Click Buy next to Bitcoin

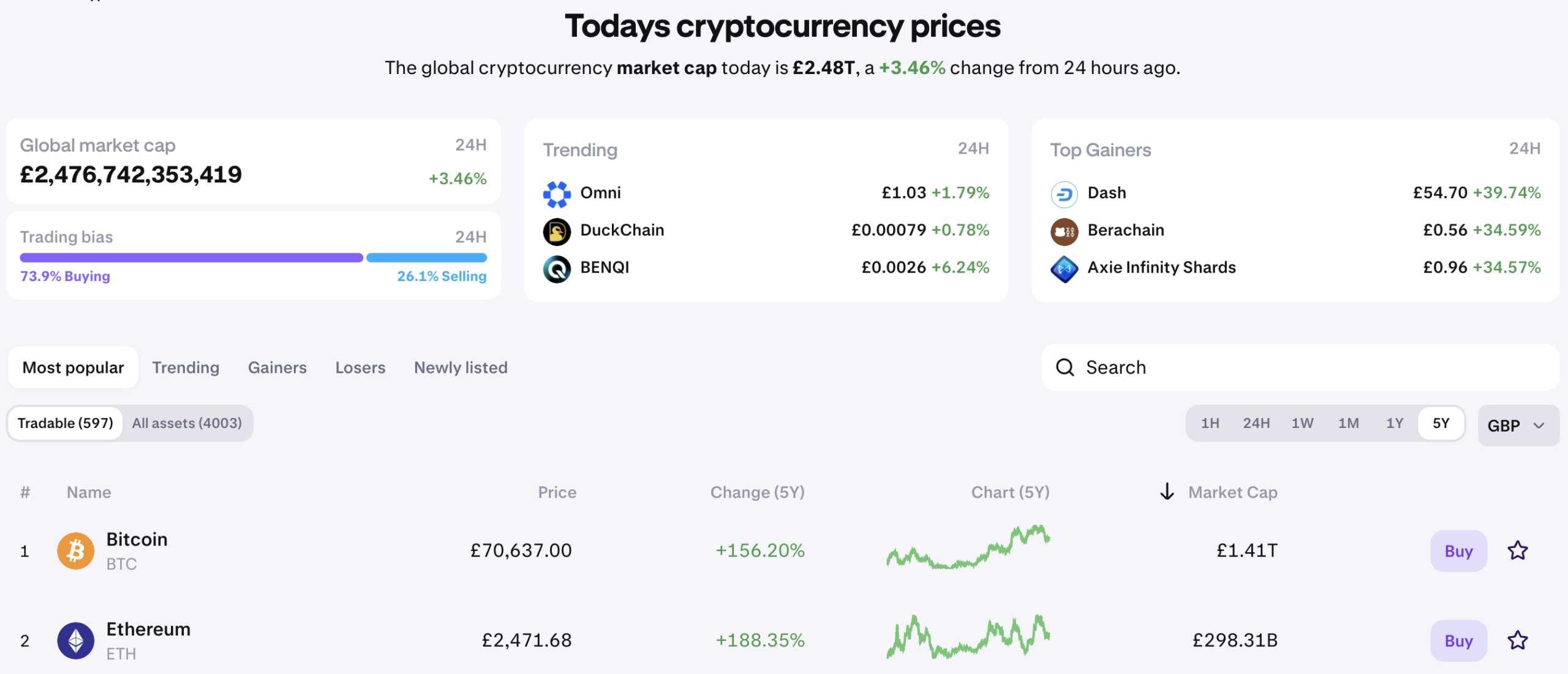(1458, 550)
